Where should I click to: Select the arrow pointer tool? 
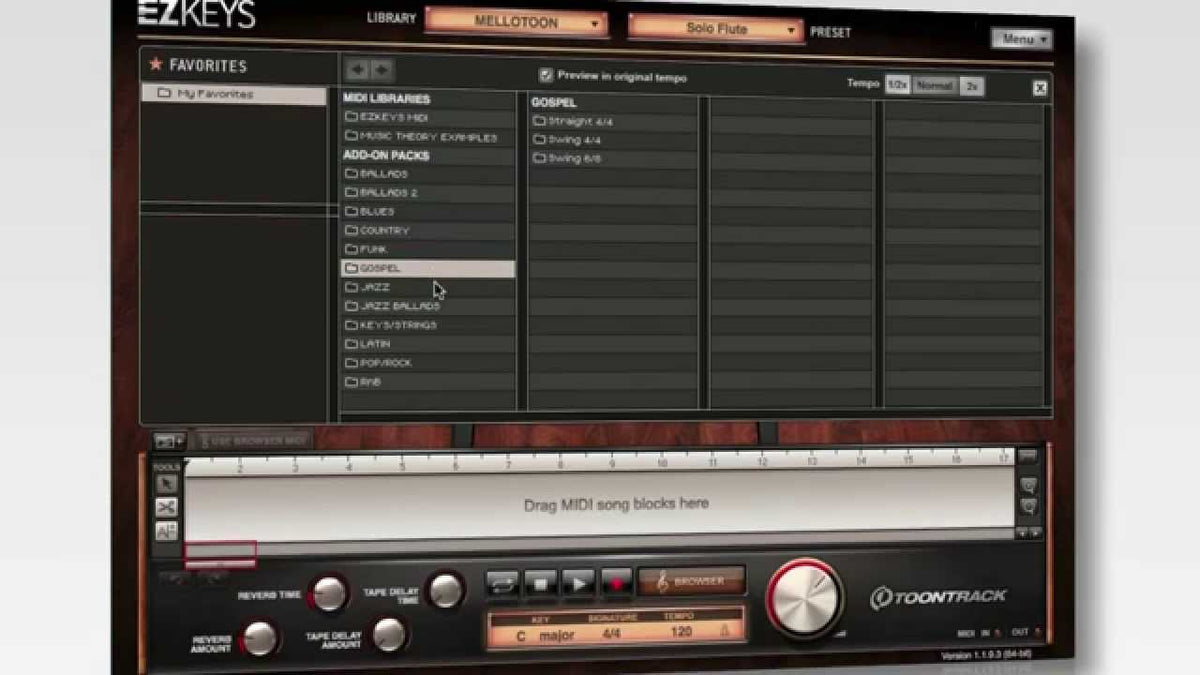[x=166, y=484]
